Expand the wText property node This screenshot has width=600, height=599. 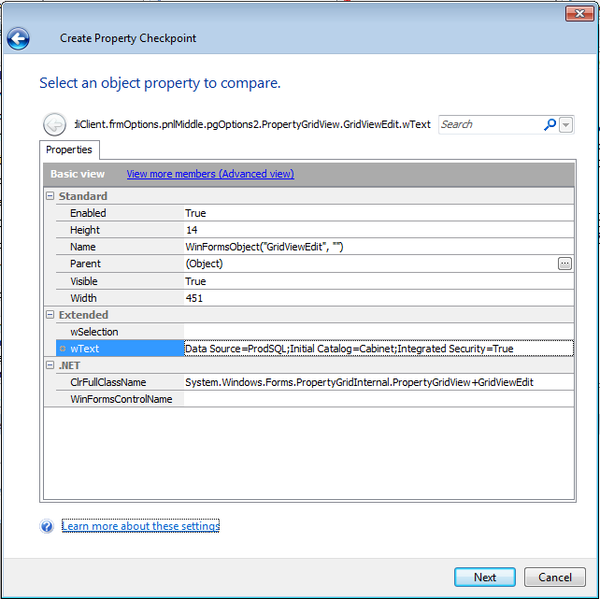click(62, 349)
